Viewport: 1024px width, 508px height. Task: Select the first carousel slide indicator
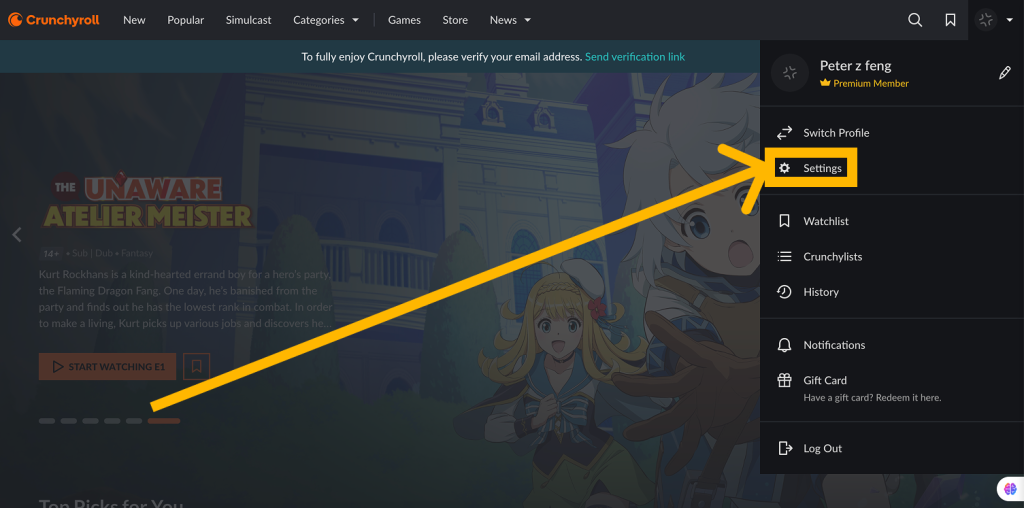coord(47,421)
